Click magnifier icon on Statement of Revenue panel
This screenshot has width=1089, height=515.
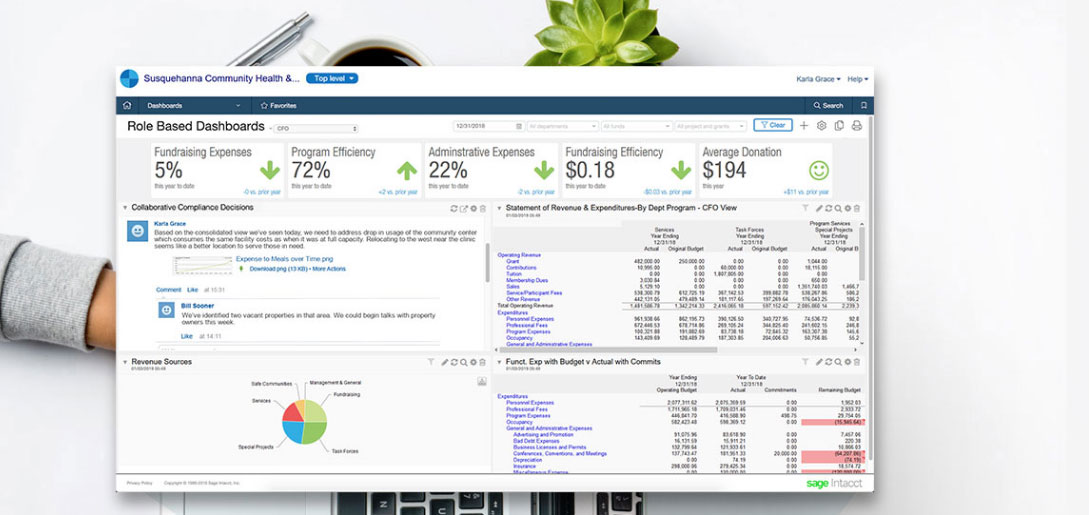[838, 208]
